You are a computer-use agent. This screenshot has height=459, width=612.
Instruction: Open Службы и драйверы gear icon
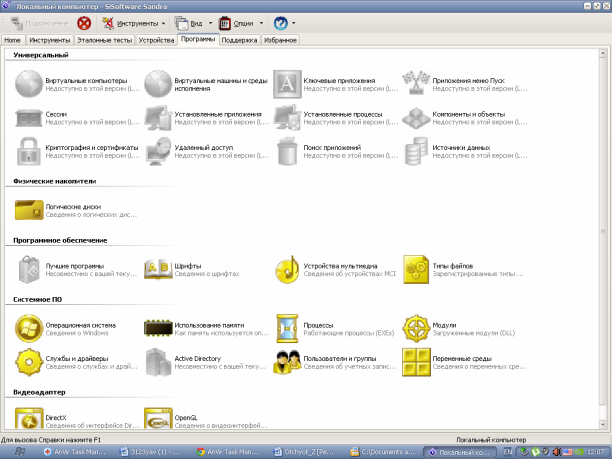pos(29,362)
